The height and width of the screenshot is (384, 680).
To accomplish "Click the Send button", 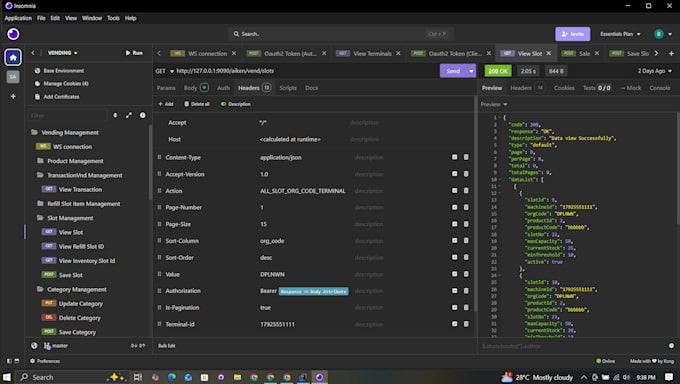I will point(453,71).
